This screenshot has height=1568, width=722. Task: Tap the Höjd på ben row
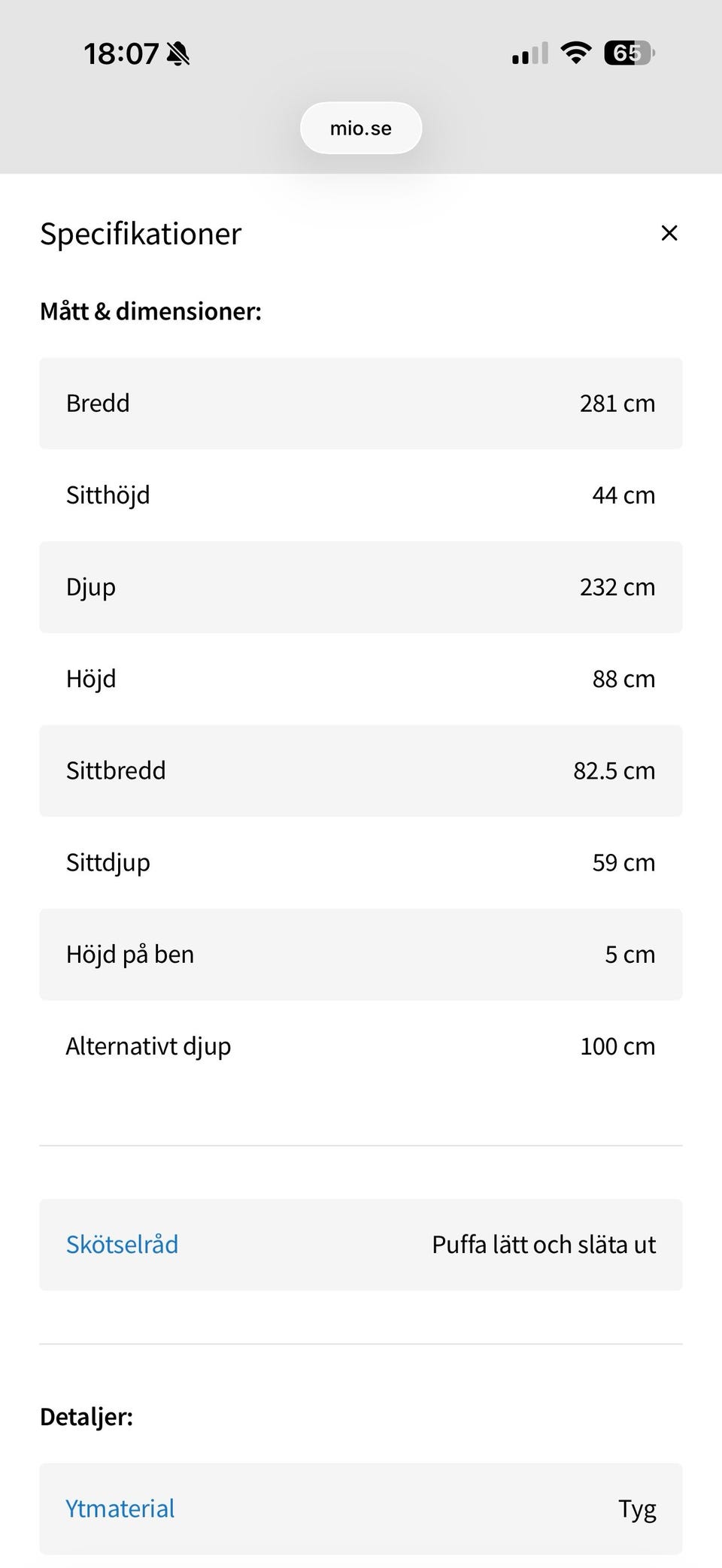click(x=361, y=954)
